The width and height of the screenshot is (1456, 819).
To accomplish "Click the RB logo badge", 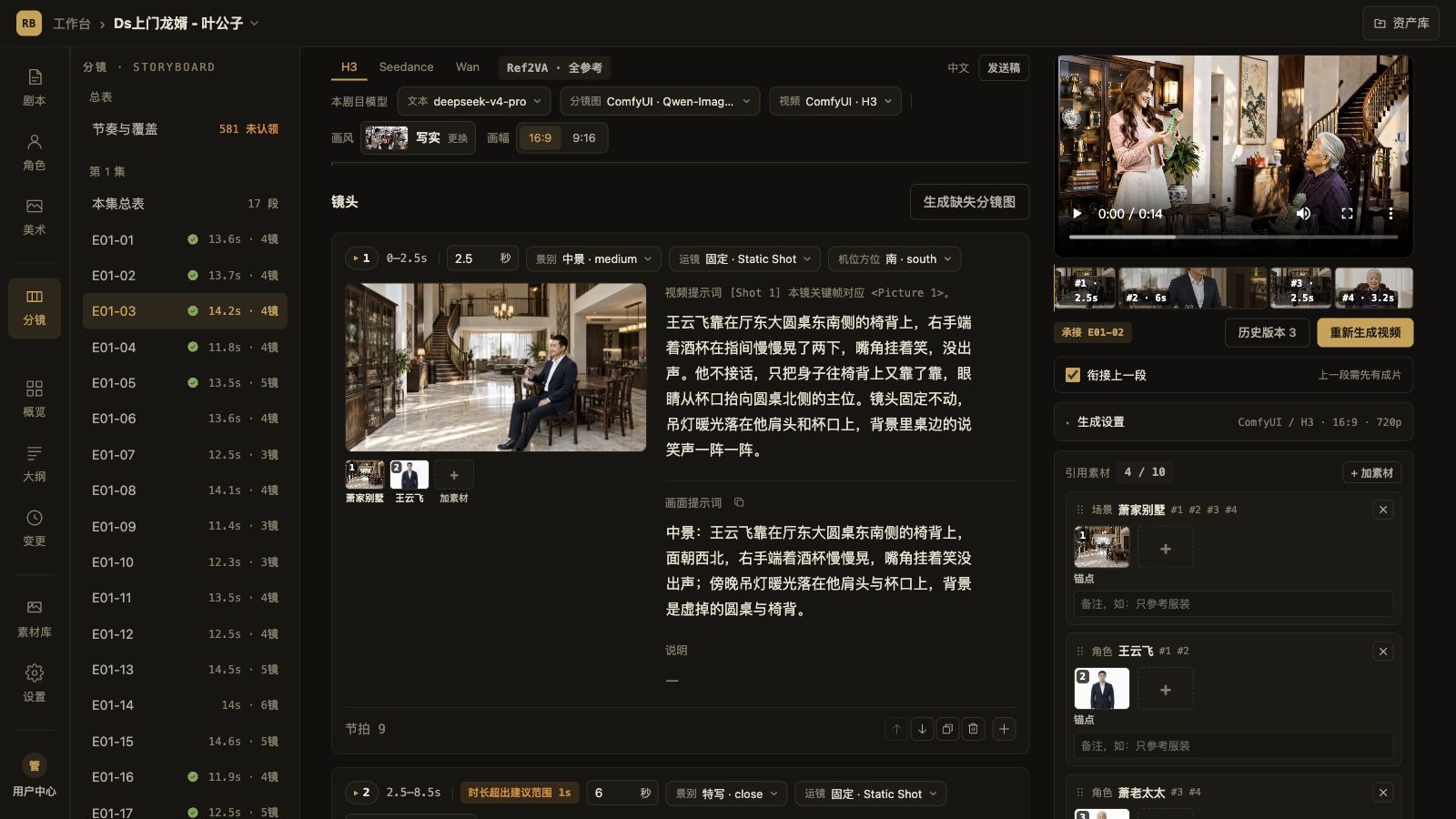I will coord(29,23).
